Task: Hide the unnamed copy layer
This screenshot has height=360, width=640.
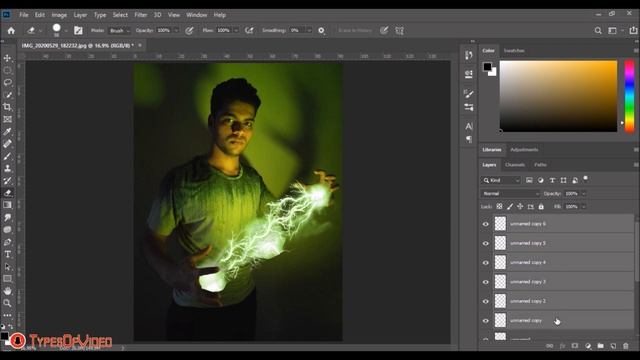Action: click(x=485, y=321)
